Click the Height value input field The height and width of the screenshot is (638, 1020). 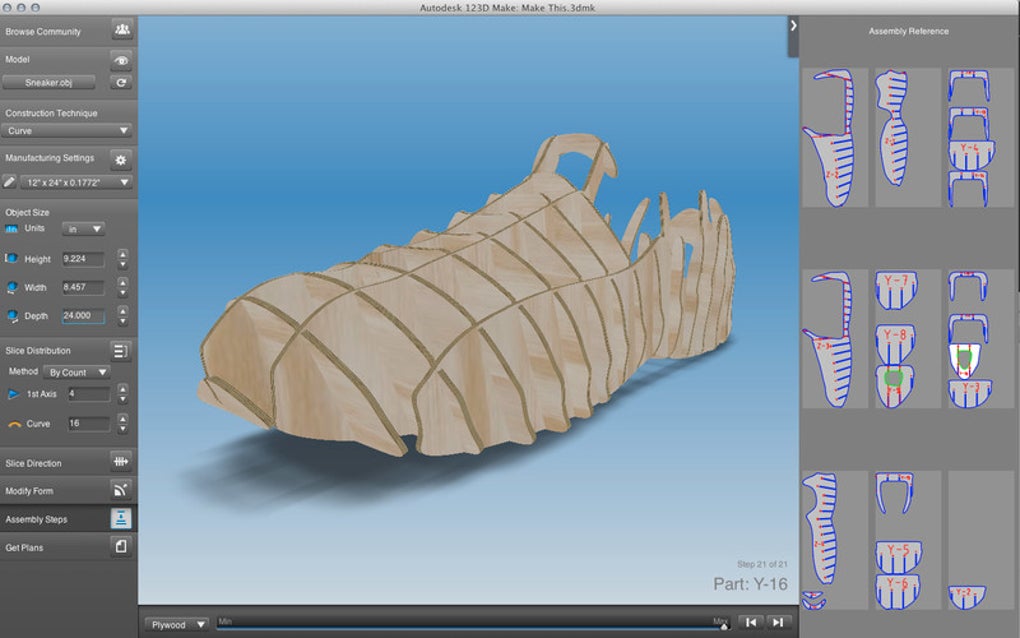pyautogui.click(x=84, y=259)
